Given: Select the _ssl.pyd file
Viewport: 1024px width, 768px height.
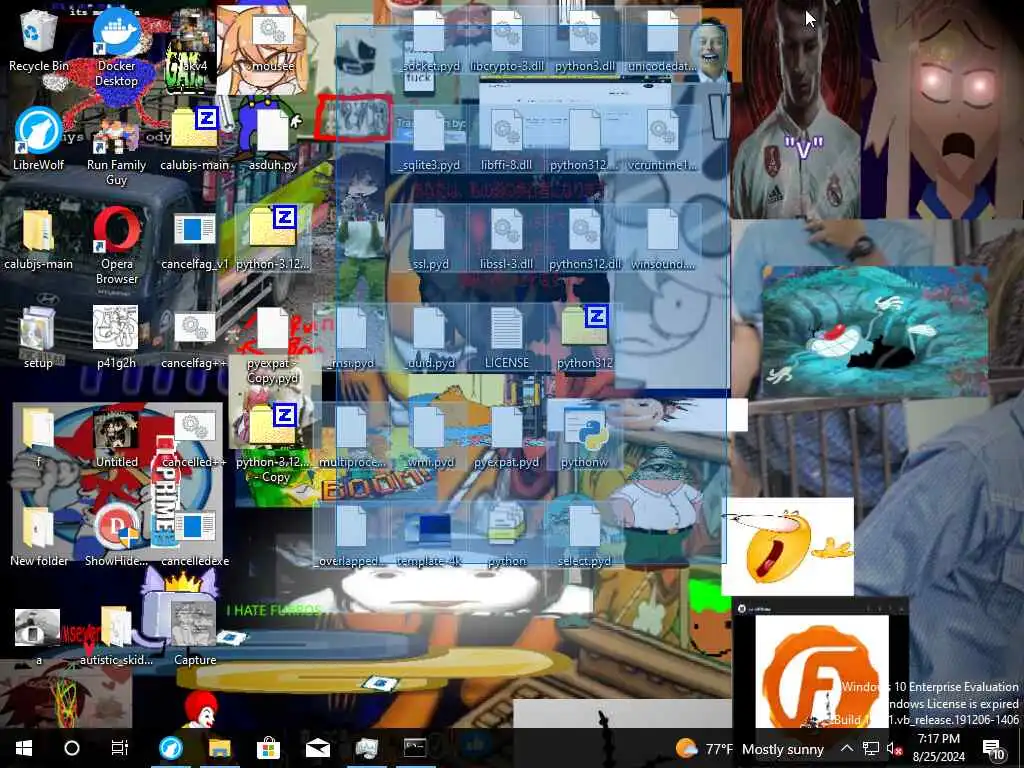Looking at the screenshot, I should (x=429, y=239).
